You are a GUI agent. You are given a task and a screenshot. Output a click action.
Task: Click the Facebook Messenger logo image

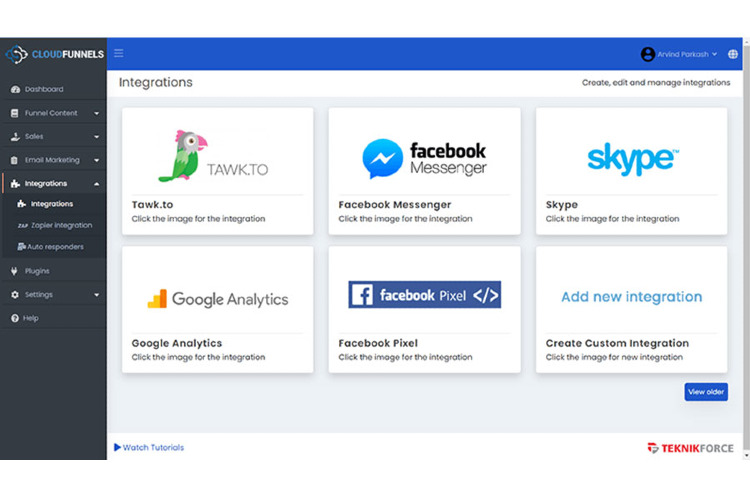(x=424, y=158)
